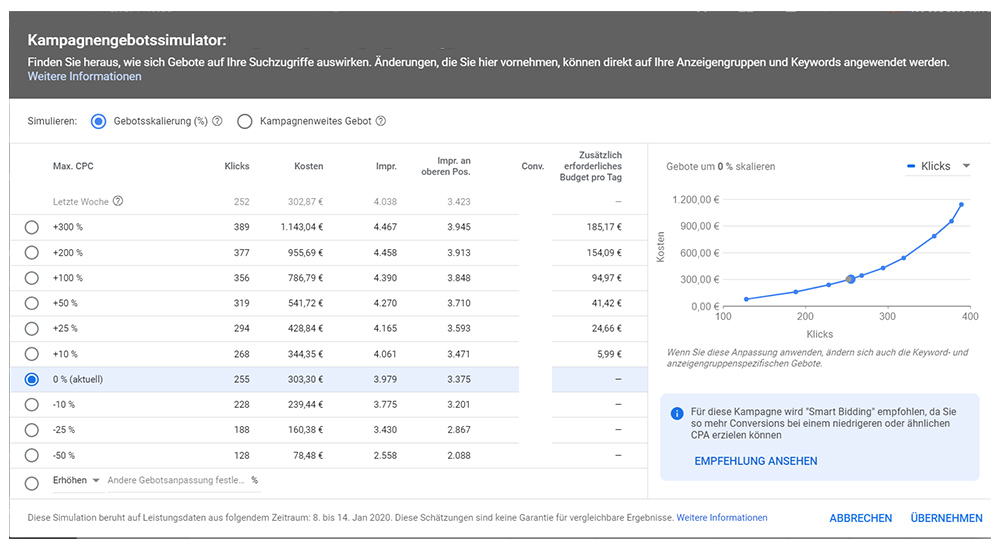Click the lowest data point on the cost curve
Image resolution: width=1000 pixels, height=550 pixels.
click(746, 299)
